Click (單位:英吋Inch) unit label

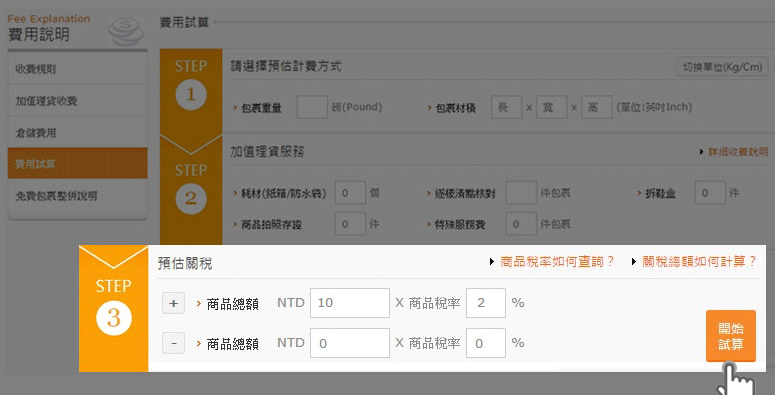point(654,107)
